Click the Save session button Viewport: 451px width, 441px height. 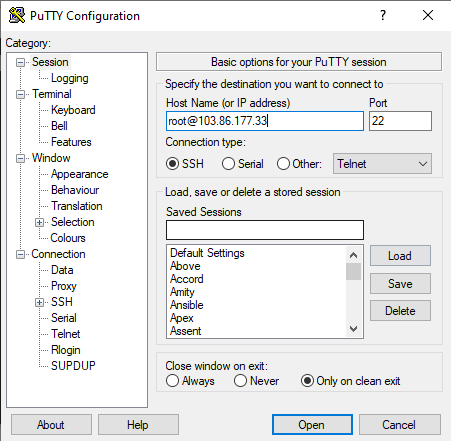pos(400,284)
